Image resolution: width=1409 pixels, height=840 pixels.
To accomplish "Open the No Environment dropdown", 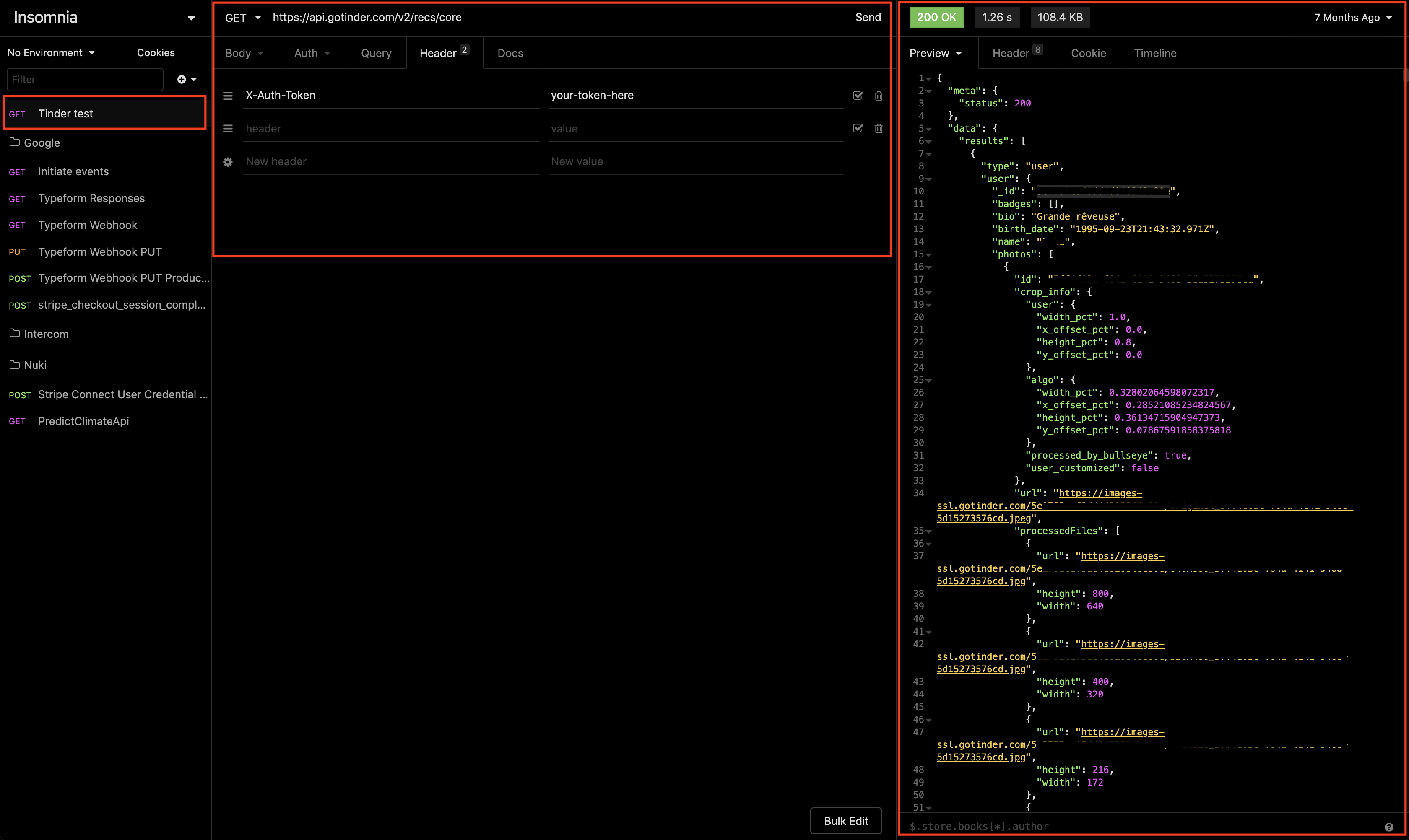I will click(x=51, y=53).
